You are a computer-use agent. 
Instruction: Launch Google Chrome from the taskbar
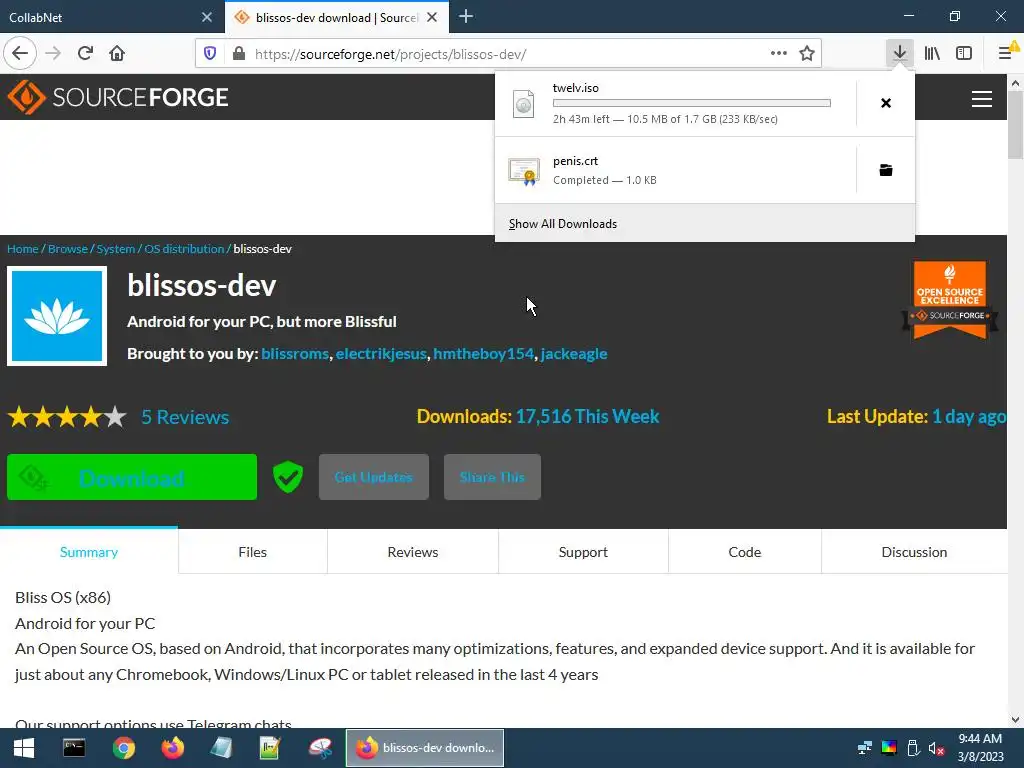click(123, 748)
